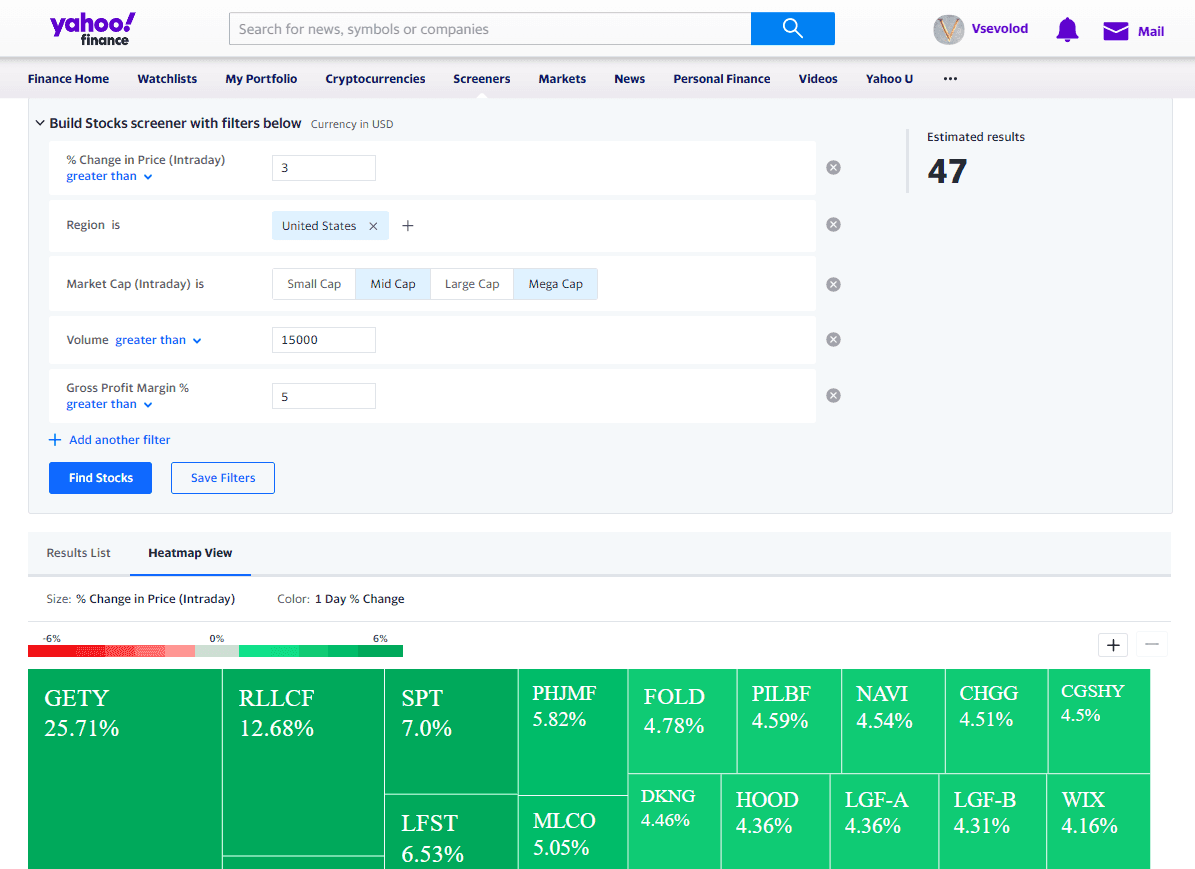The width and height of the screenshot is (1195, 869).
Task: Open Personal Finance section
Action: point(722,79)
